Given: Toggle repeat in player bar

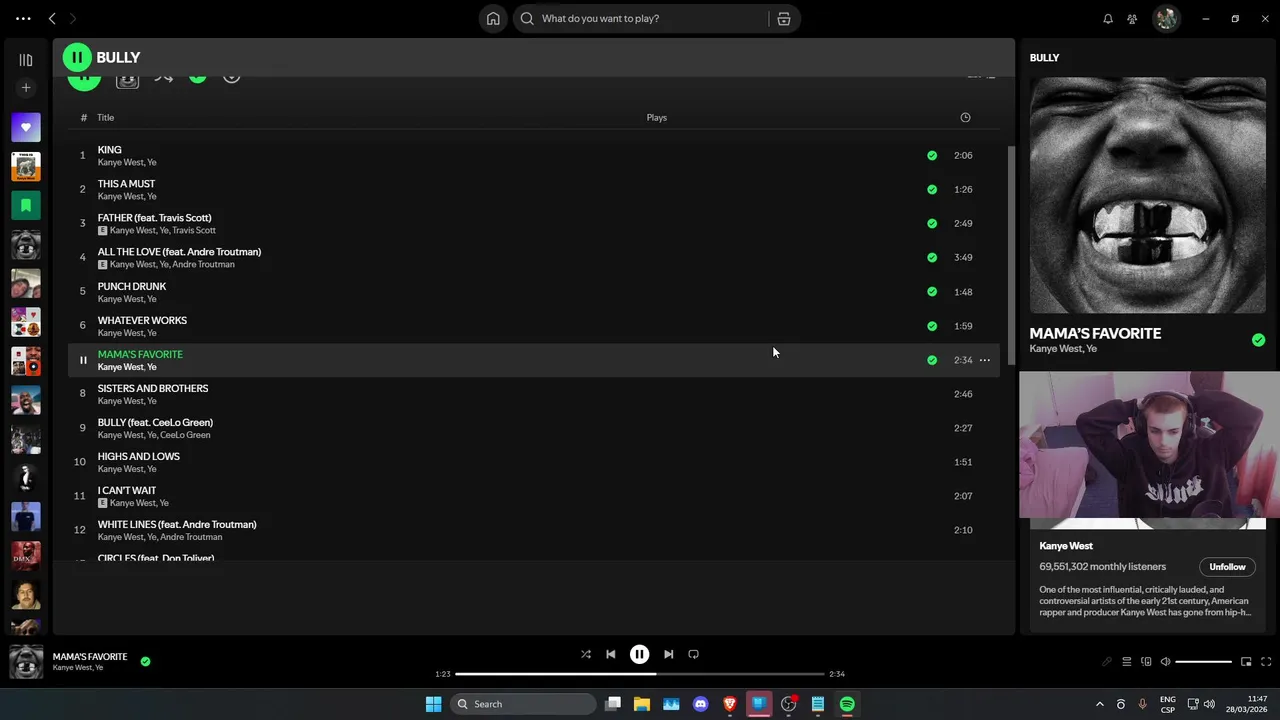Looking at the screenshot, I should pyautogui.click(x=694, y=654).
